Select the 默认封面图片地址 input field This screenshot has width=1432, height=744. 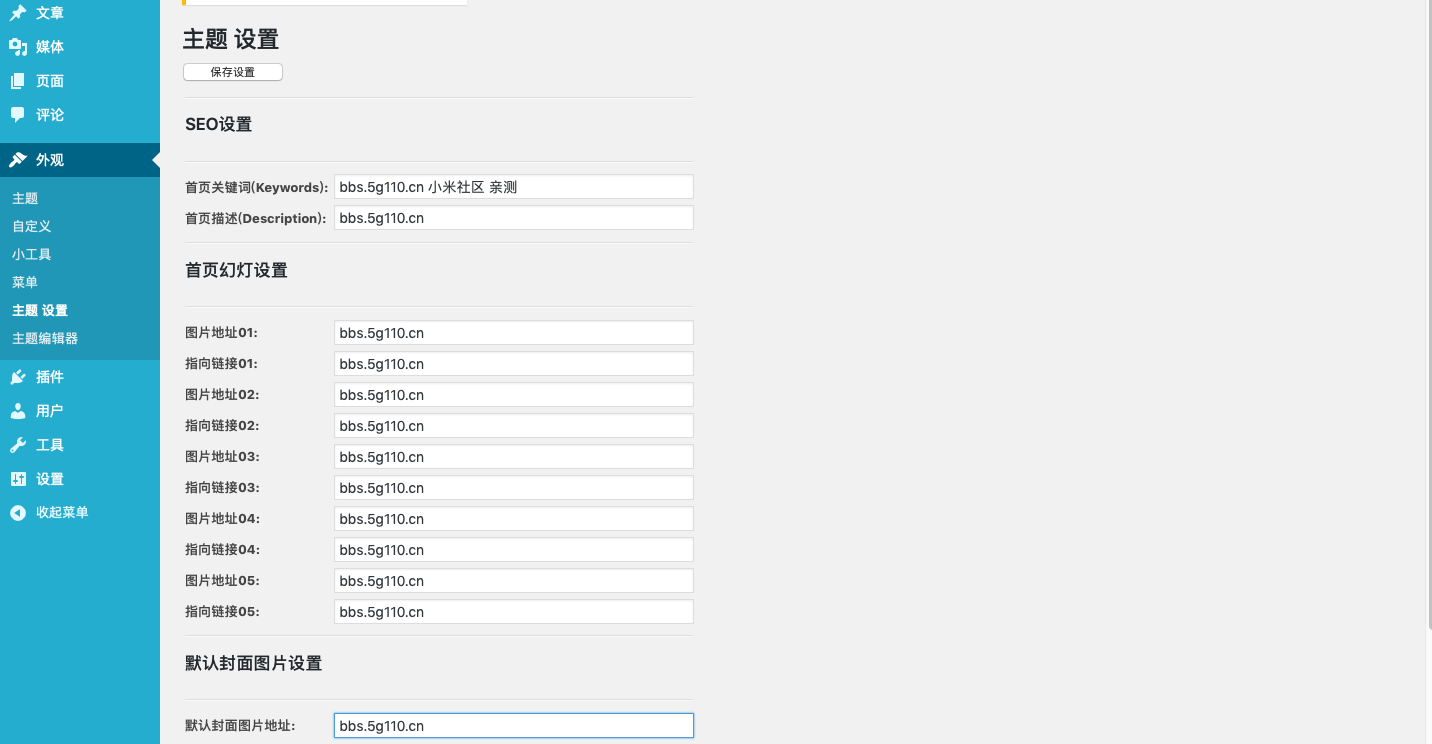(513, 726)
